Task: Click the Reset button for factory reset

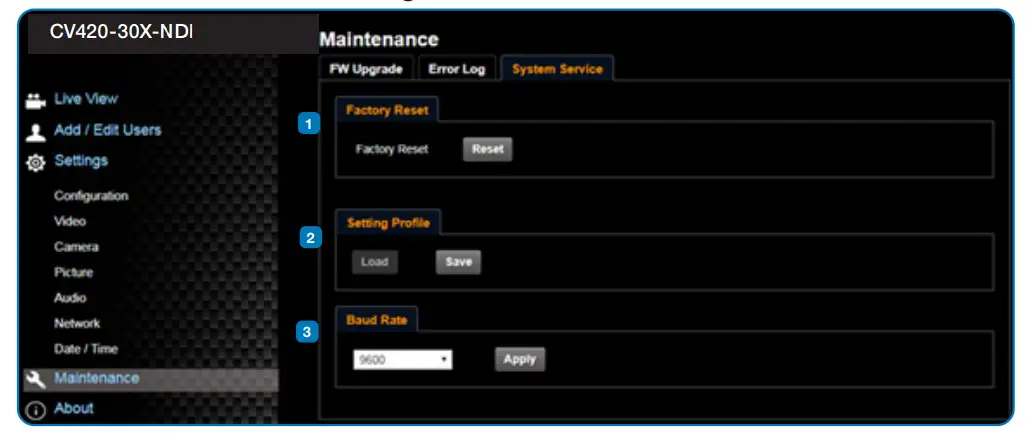Action: [488, 149]
